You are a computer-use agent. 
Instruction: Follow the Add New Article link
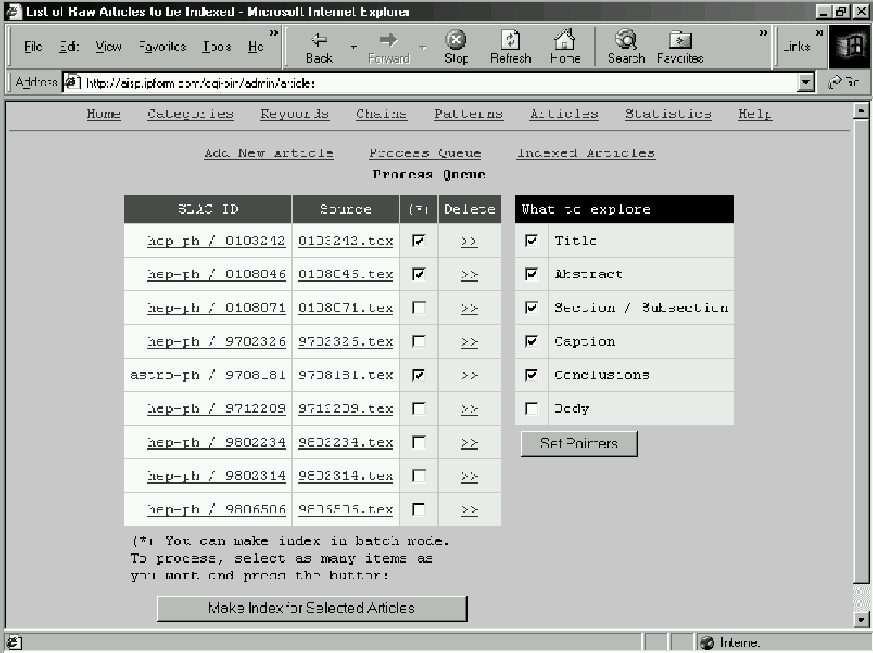pyautogui.click(x=269, y=153)
